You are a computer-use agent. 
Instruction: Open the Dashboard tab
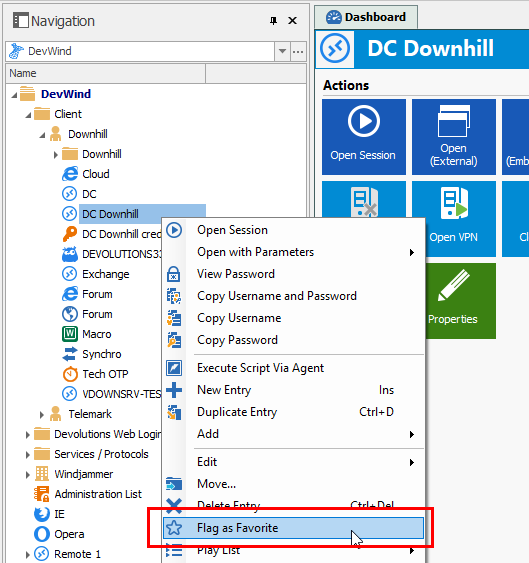coord(366,17)
